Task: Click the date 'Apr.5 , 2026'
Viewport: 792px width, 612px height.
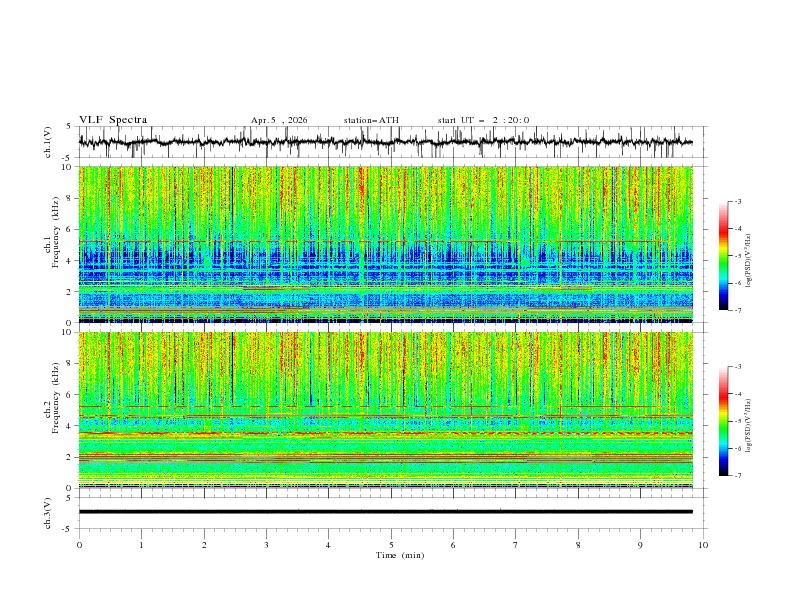Action: point(279,120)
